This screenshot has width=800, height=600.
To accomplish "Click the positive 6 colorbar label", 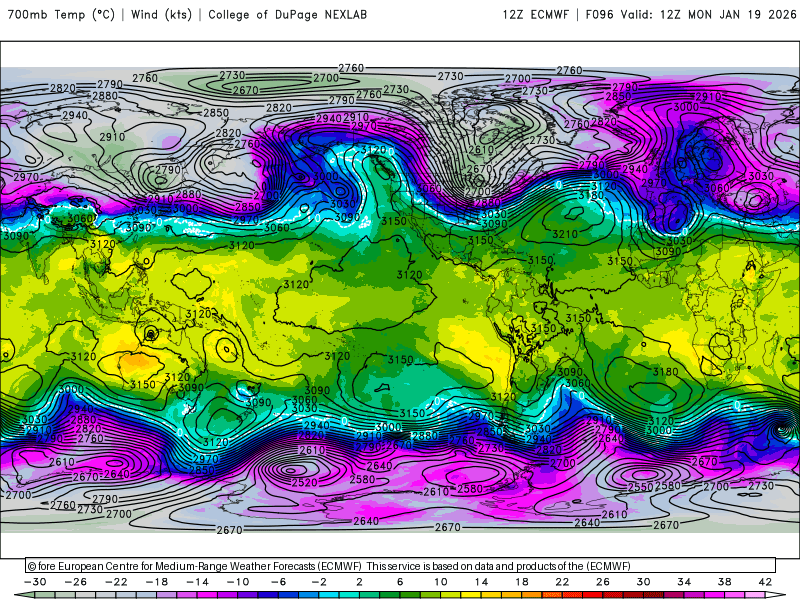I will click(x=401, y=582).
